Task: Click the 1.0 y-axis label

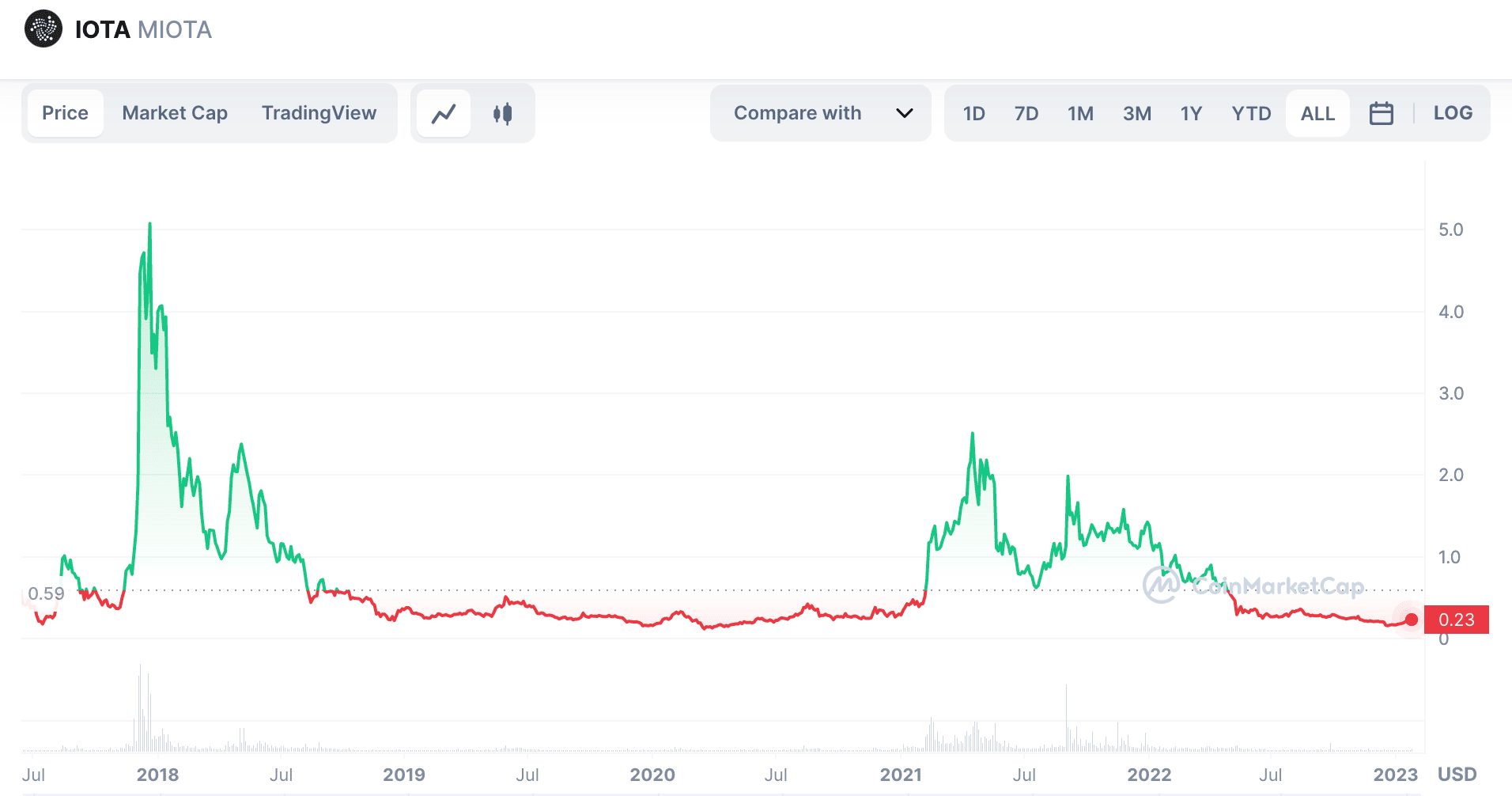Action: tap(1449, 557)
